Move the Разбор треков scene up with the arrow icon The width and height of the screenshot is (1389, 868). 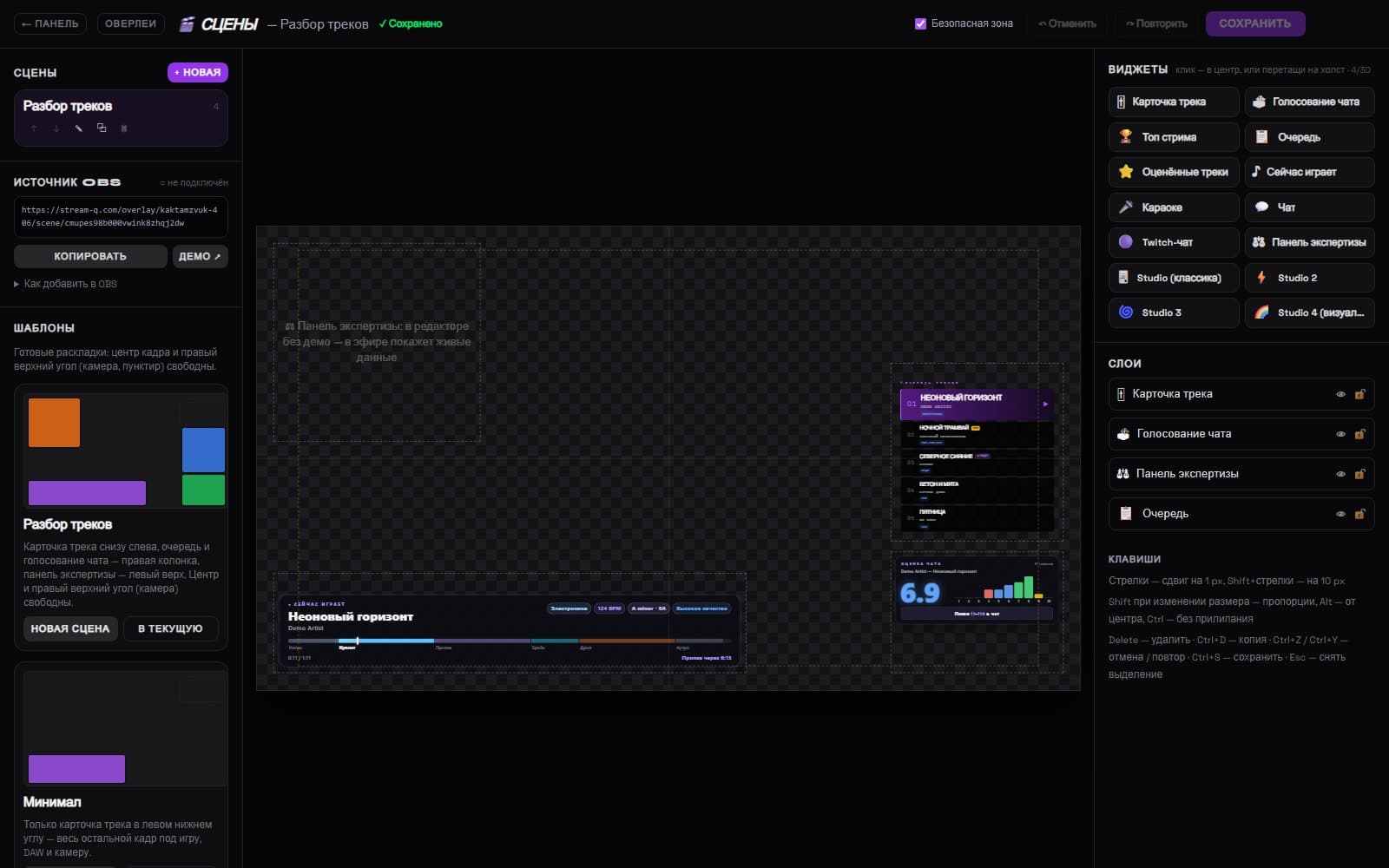pyautogui.click(x=34, y=128)
